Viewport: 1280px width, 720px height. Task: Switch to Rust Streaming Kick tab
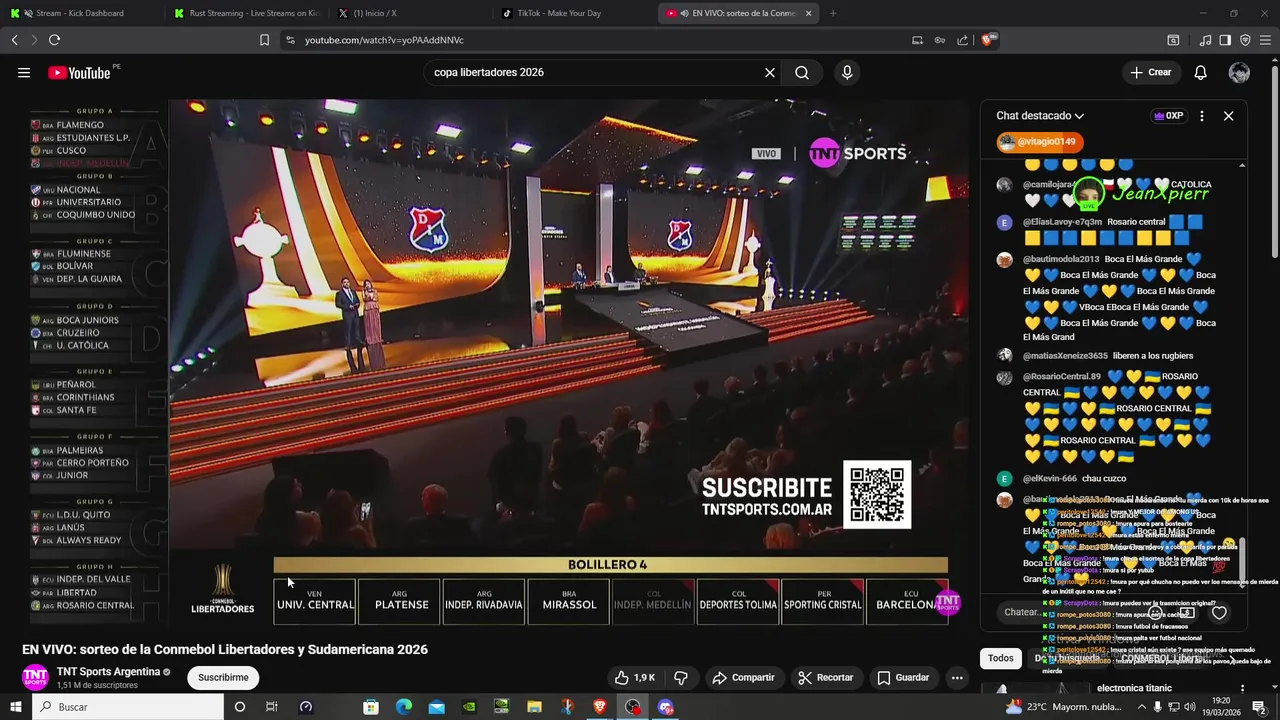[245, 13]
